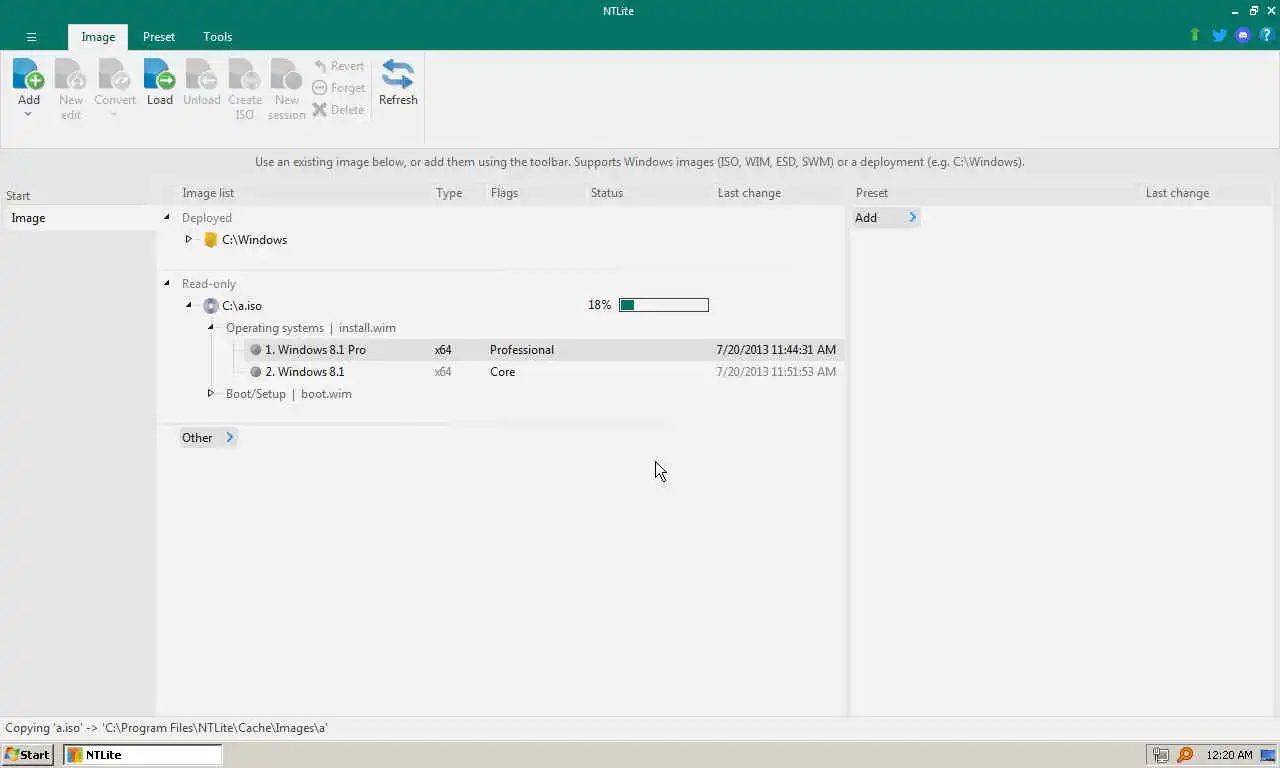
Task: Click the Add preset button
Action: (885, 217)
